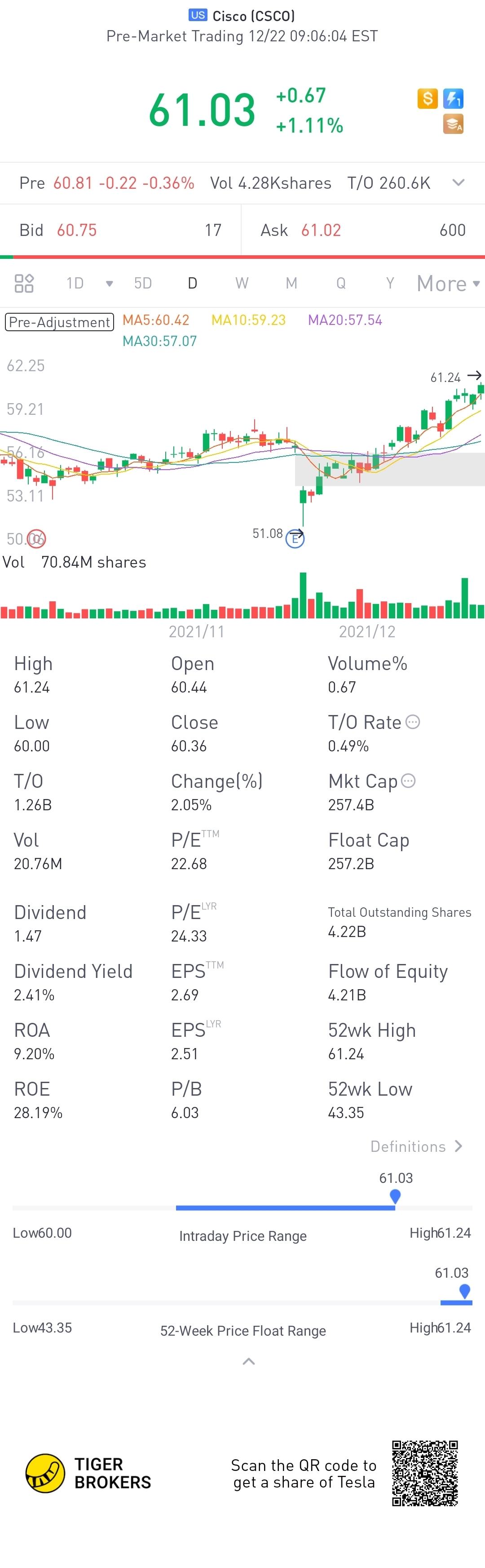485x1568 pixels.
Task: Tap the blue lightning bolt icon
Action: point(453,98)
